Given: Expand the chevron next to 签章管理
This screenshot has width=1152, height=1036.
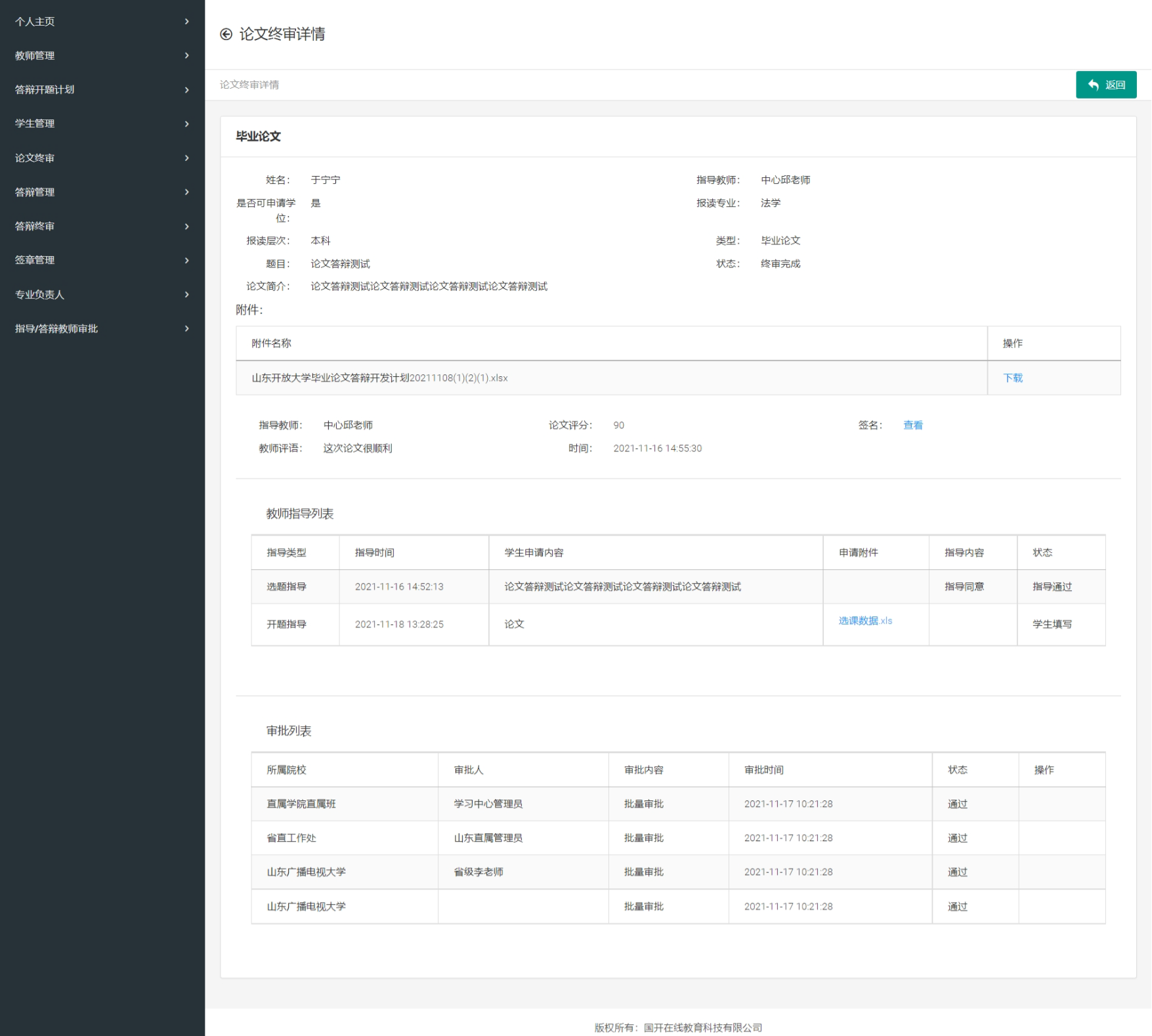Looking at the screenshot, I should 187,261.
